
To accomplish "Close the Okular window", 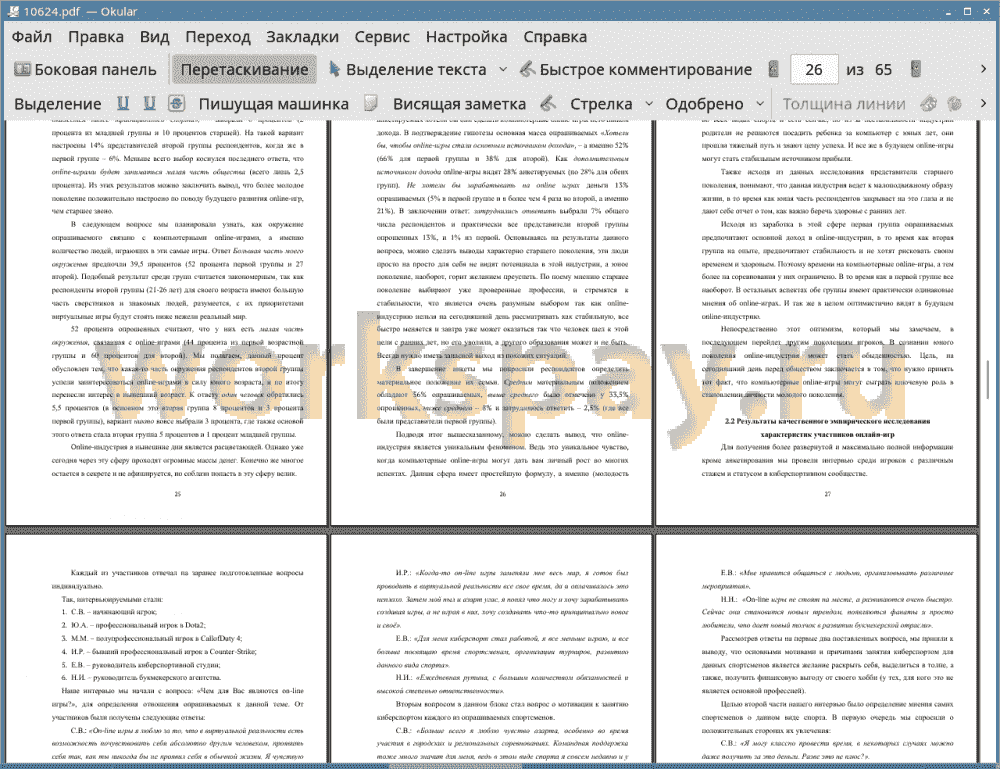I will [987, 11].
